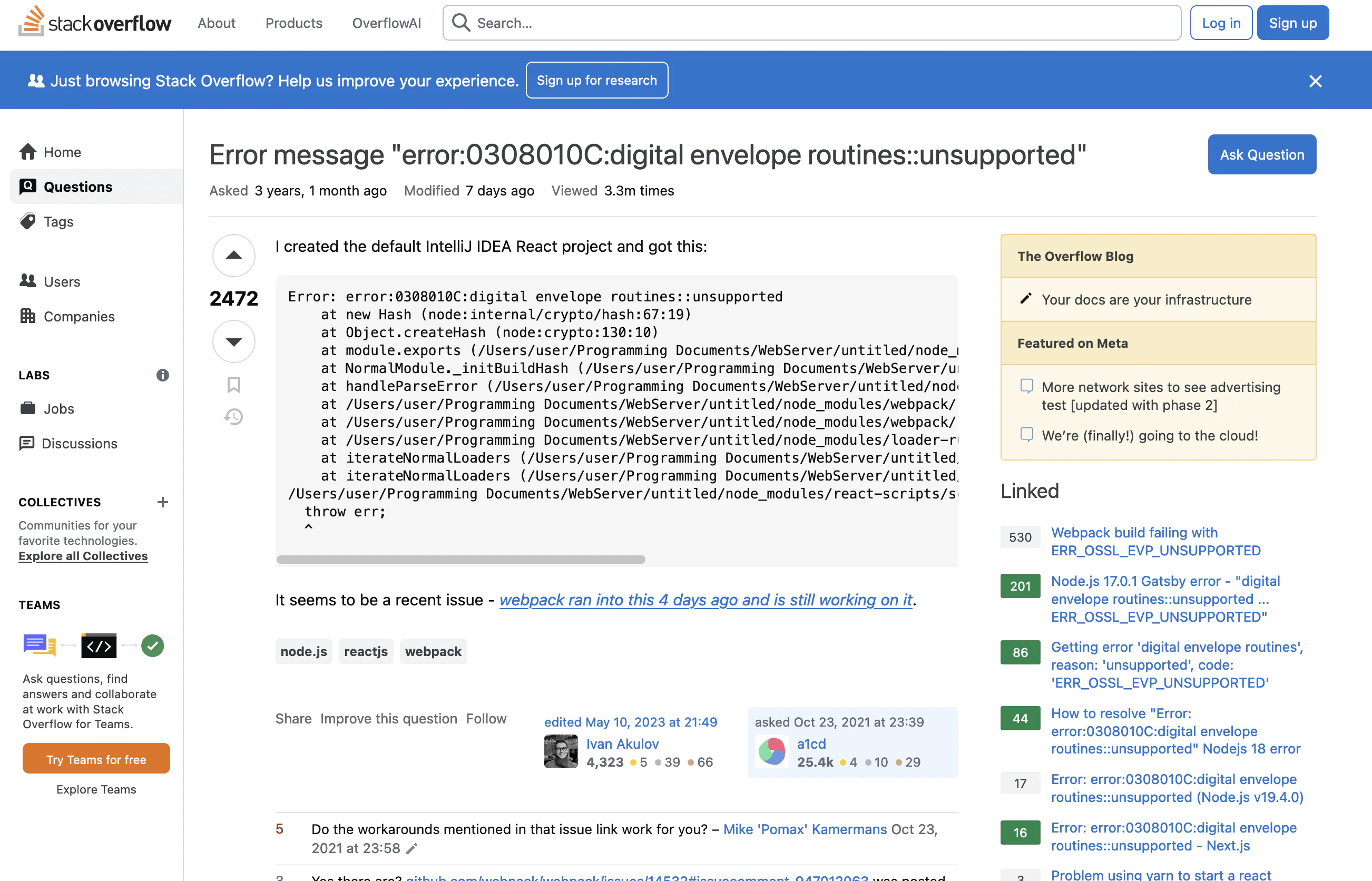The width and height of the screenshot is (1372, 881).
Task: Bookmark this question
Action: [x=234, y=385]
